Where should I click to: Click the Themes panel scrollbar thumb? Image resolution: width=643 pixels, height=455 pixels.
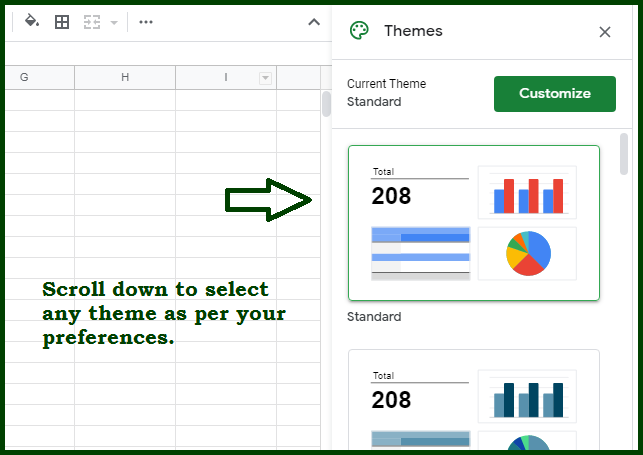pyautogui.click(x=624, y=154)
